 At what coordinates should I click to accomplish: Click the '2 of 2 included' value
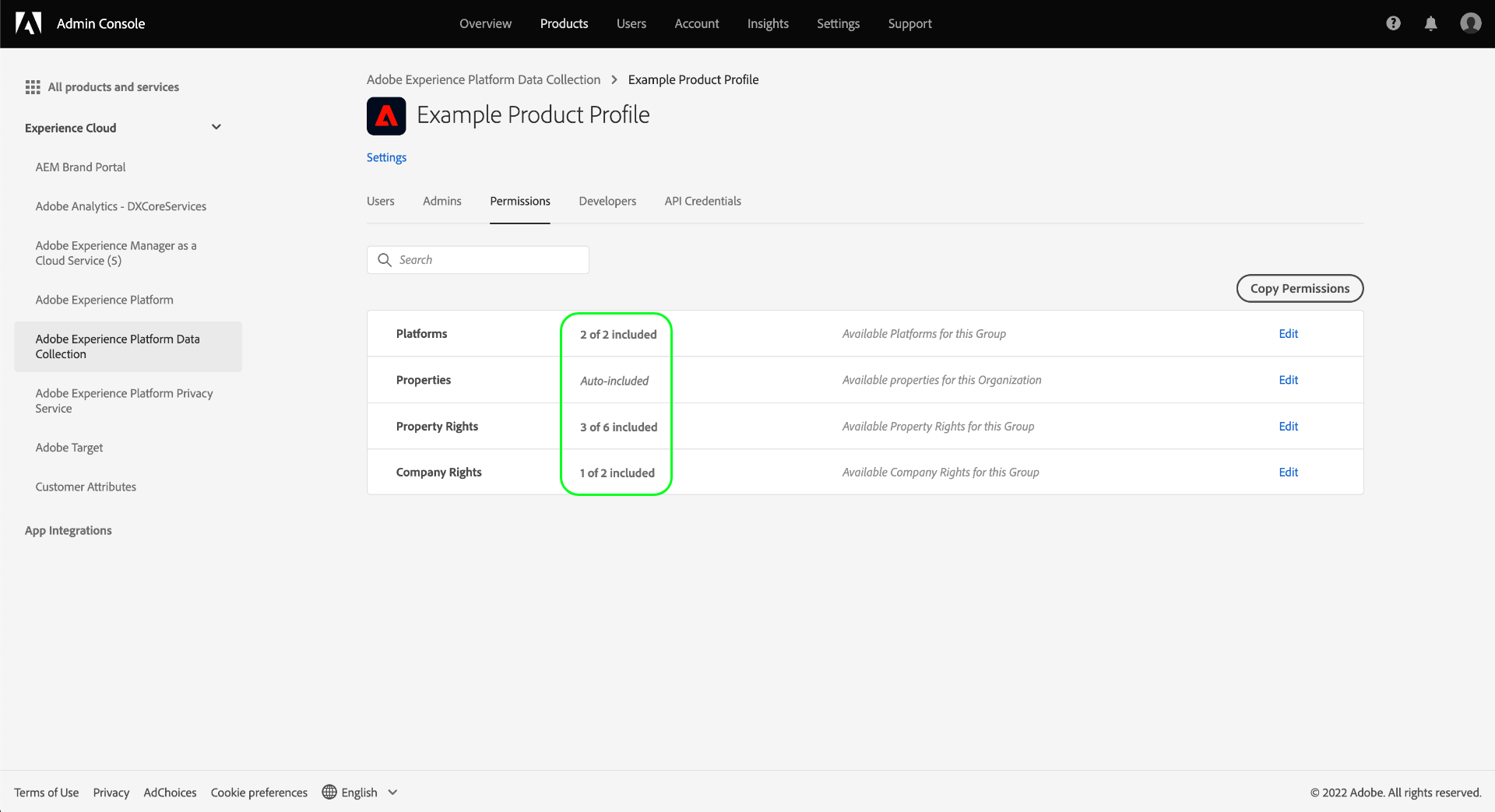point(618,334)
